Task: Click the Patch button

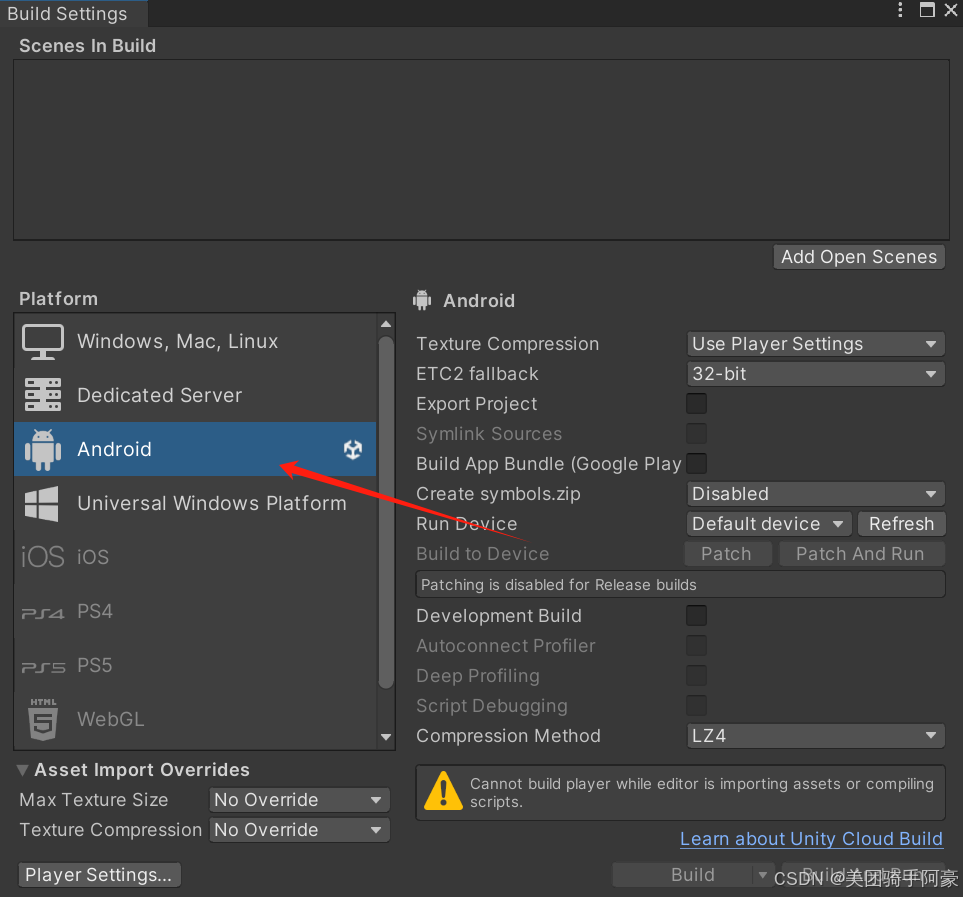Action: 728,554
